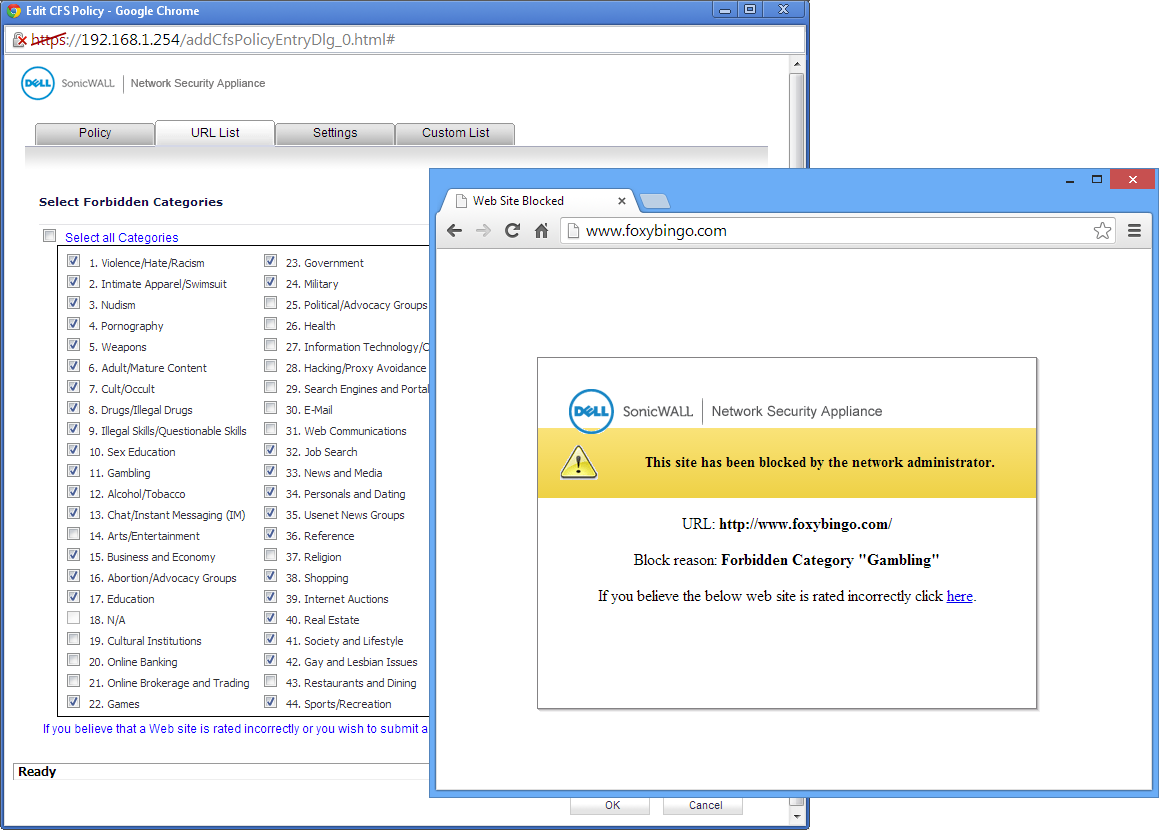Uncheck Pornography category checkbox
The width and height of the screenshot is (1159, 830).
(x=74, y=324)
